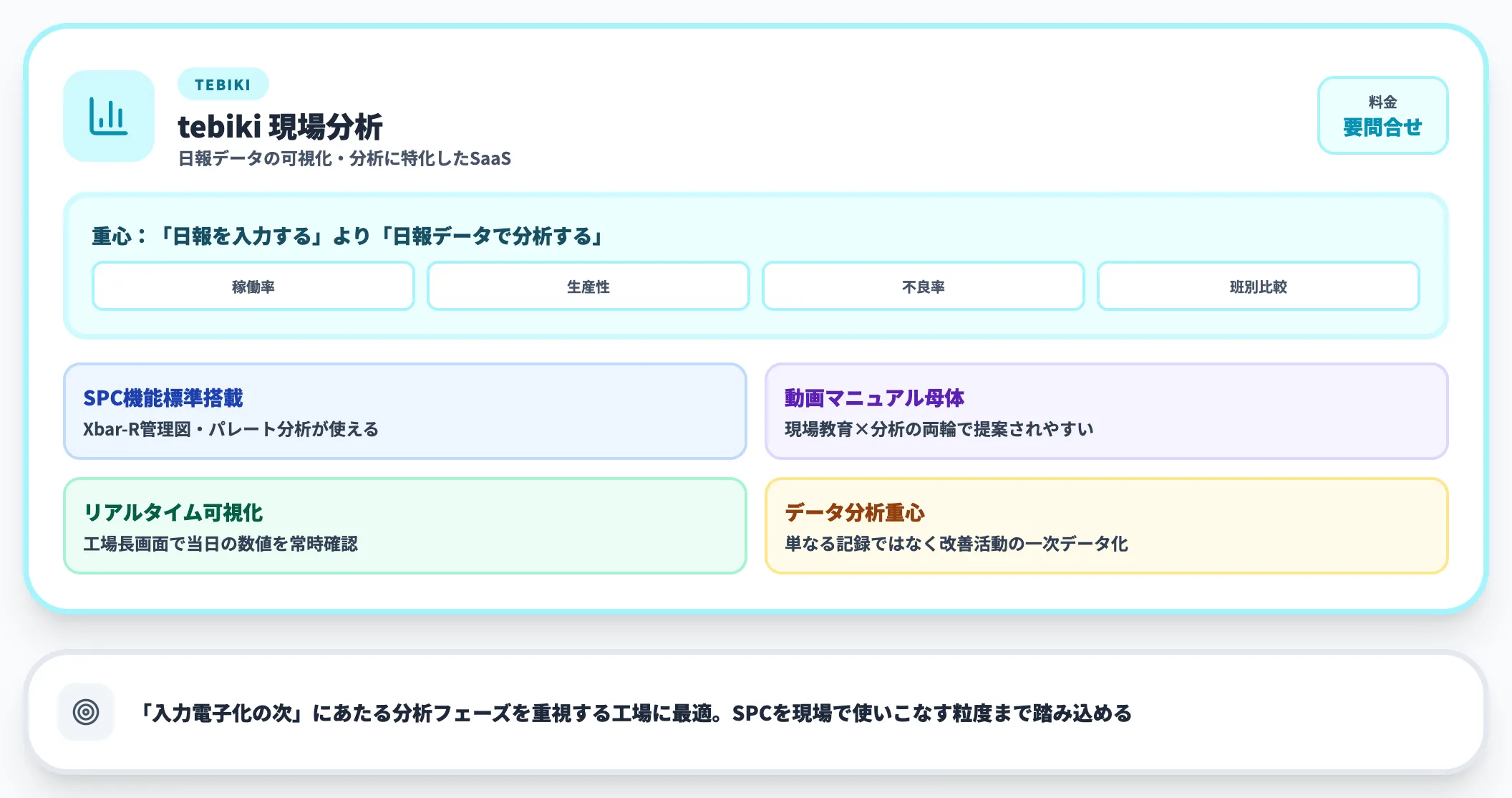The image size is (1512, 798).
Task: Expand the 班別比較 metric panel
Action: pyautogui.click(x=1259, y=286)
